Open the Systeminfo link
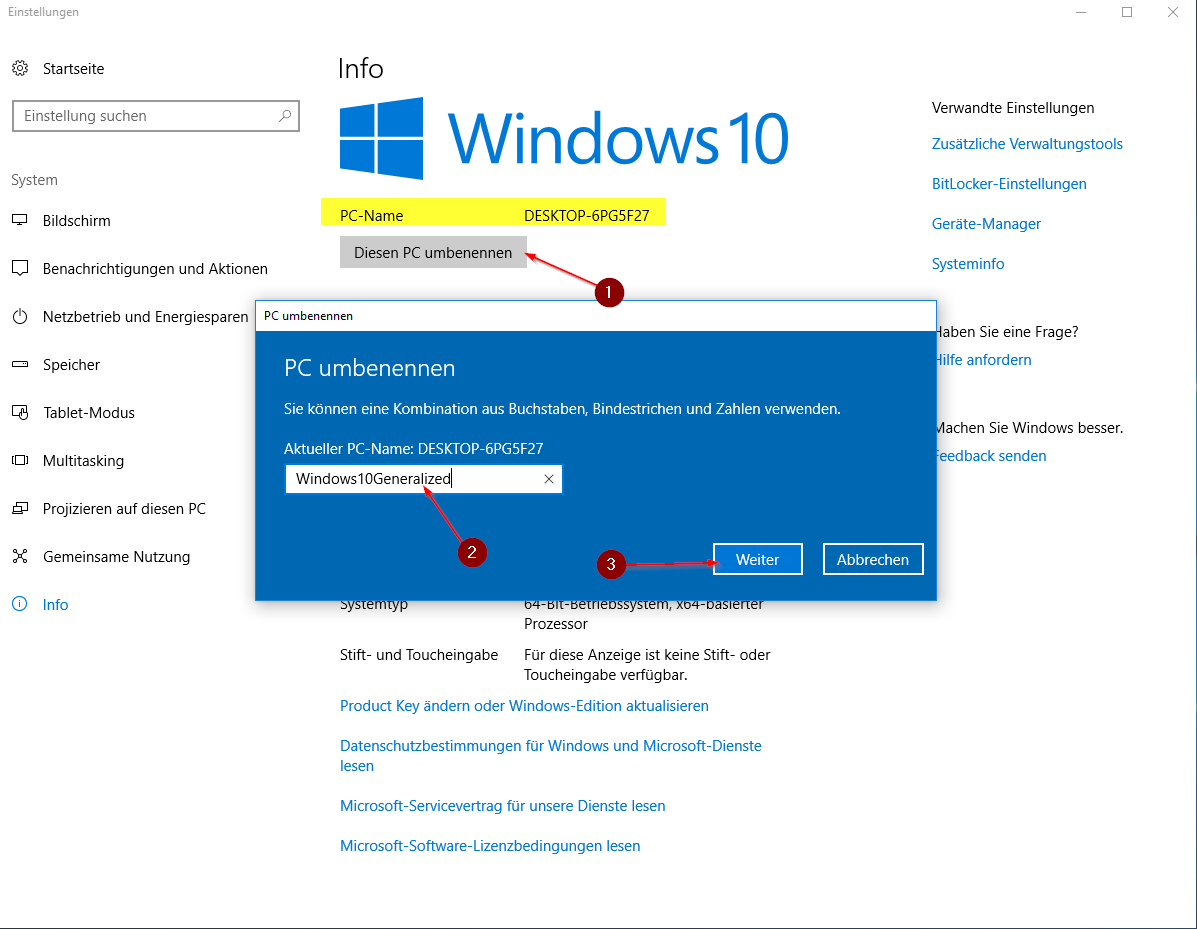1197x929 pixels. [968, 264]
